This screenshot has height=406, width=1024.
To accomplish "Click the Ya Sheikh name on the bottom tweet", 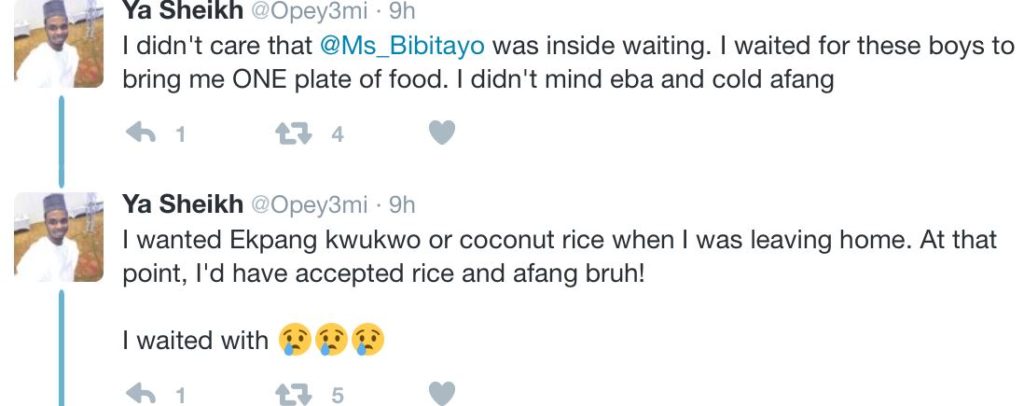I will (x=181, y=205).
